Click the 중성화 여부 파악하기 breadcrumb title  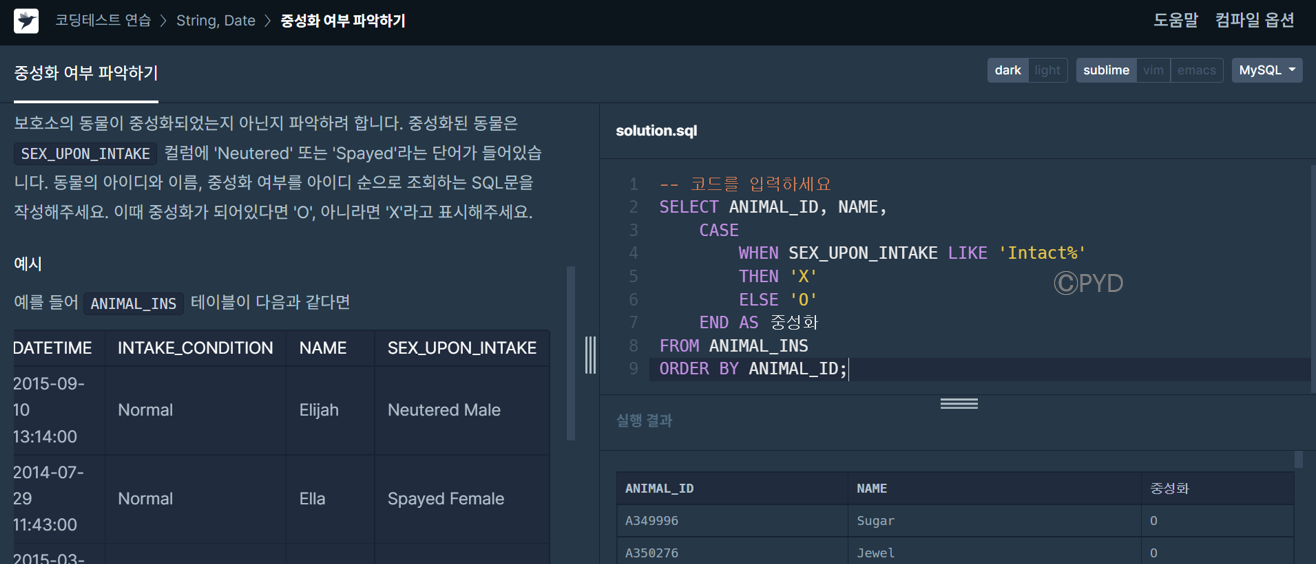[x=343, y=20]
